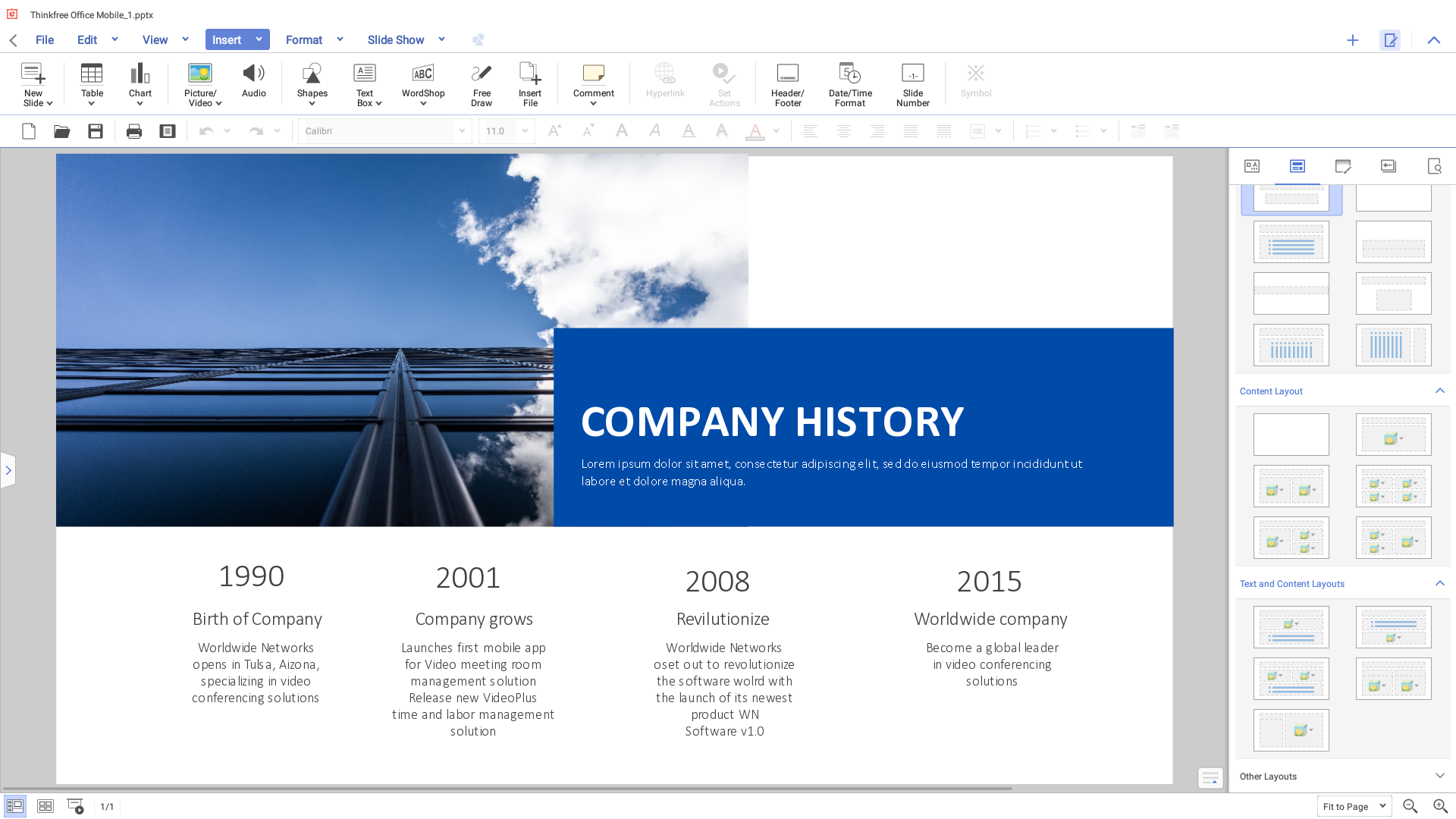Zoom out the slide view
The width and height of the screenshot is (1456, 819).
pyautogui.click(x=1410, y=806)
